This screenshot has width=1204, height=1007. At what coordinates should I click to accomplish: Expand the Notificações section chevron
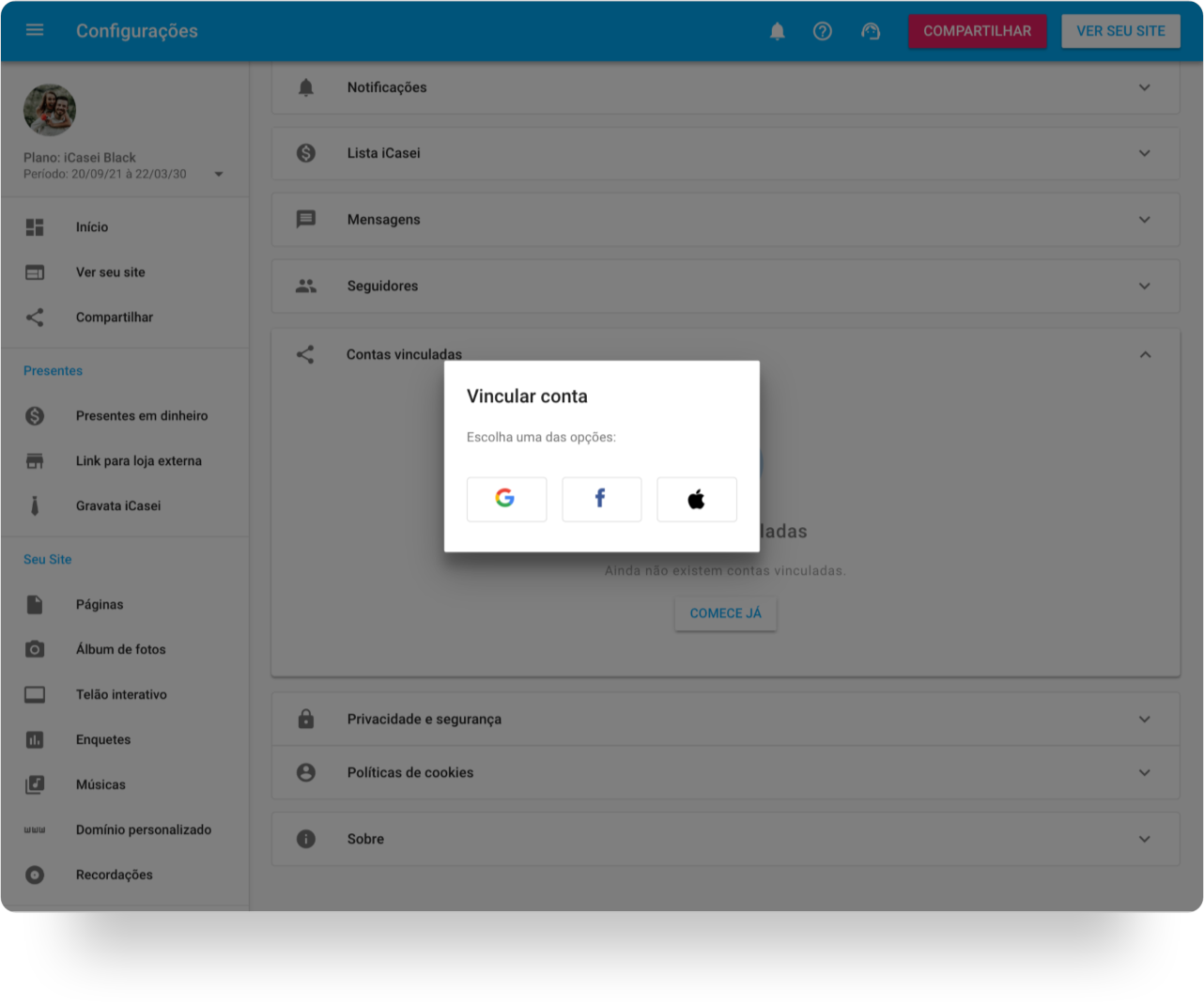[x=1145, y=87]
